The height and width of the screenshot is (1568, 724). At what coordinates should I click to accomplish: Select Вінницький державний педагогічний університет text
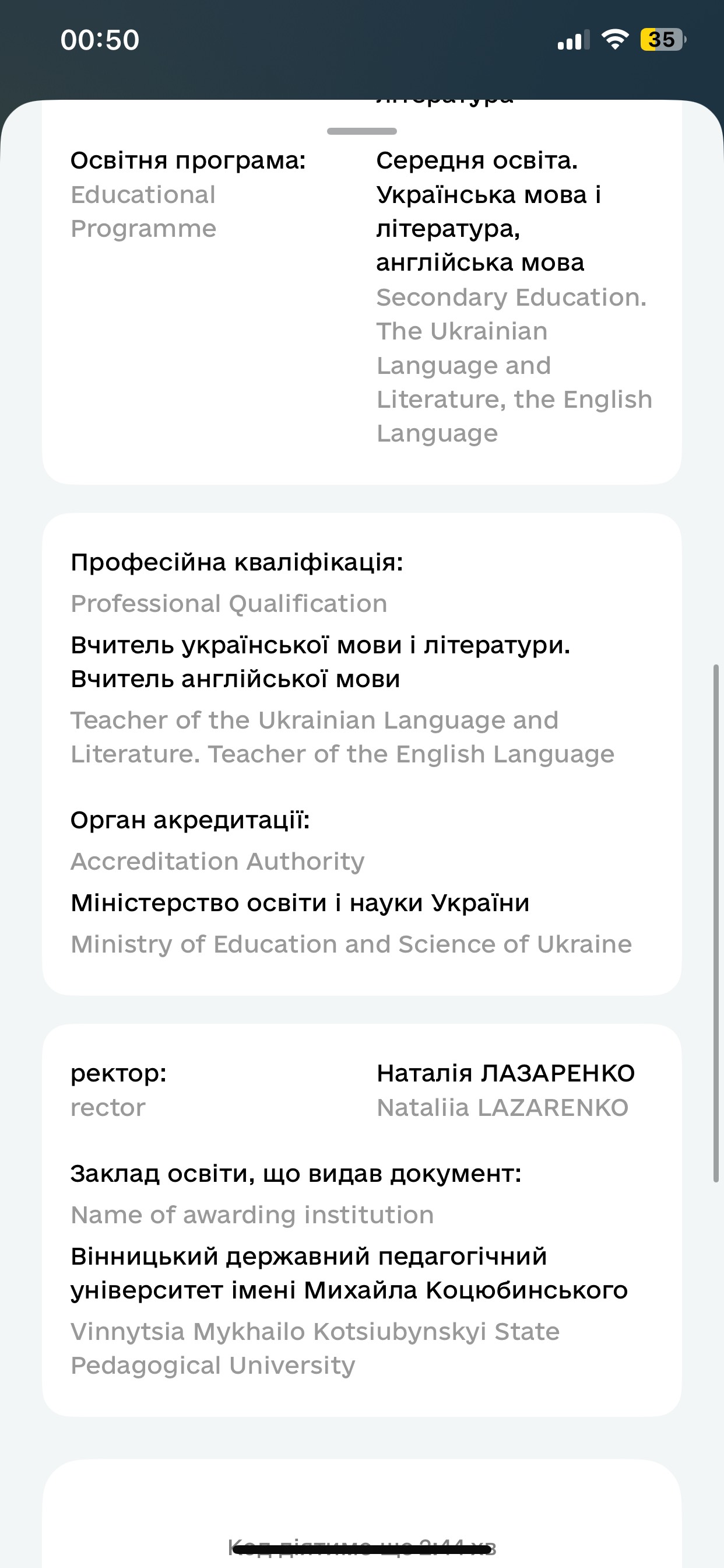click(349, 1273)
